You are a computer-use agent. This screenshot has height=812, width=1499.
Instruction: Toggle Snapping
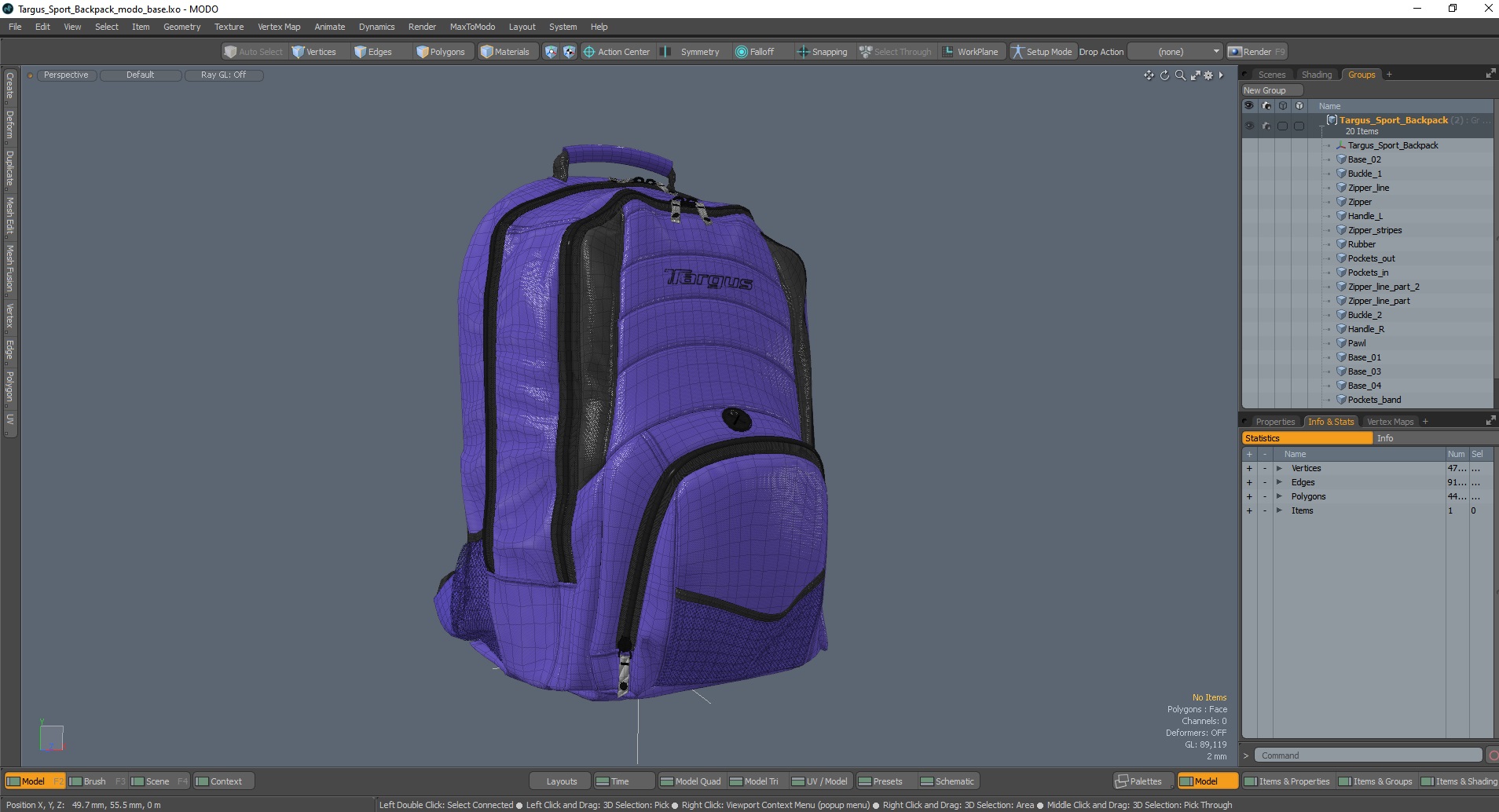pos(823,52)
